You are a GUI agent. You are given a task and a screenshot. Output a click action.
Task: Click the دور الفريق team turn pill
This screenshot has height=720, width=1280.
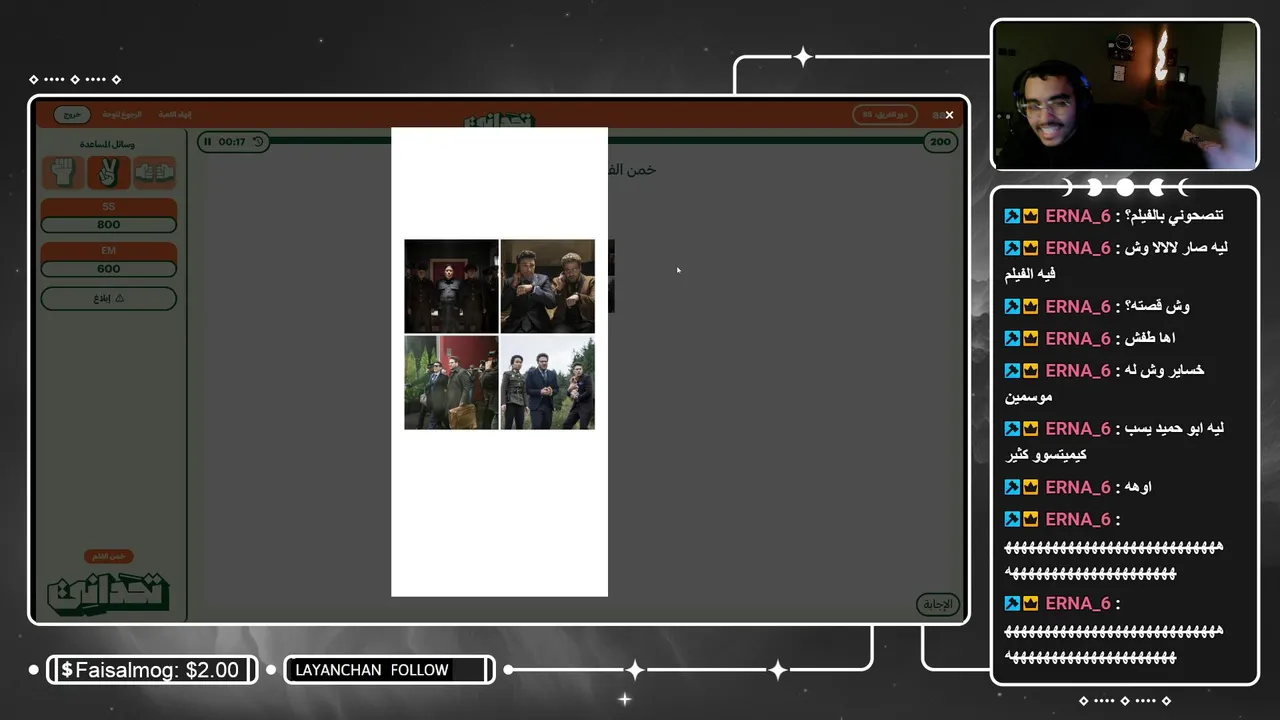tap(885, 115)
